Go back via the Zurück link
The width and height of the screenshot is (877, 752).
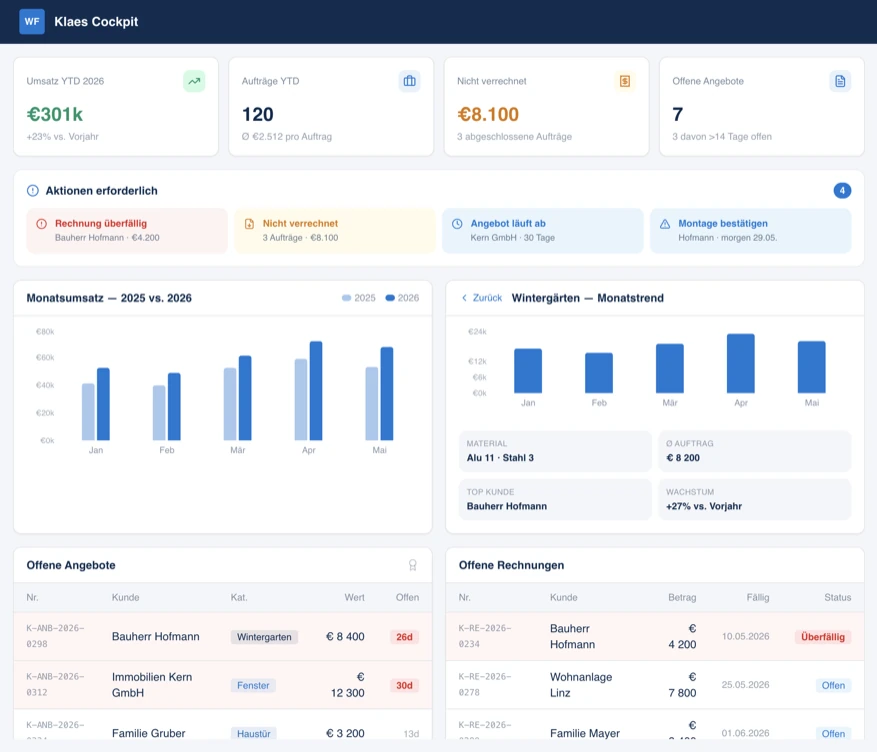click(487, 298)
